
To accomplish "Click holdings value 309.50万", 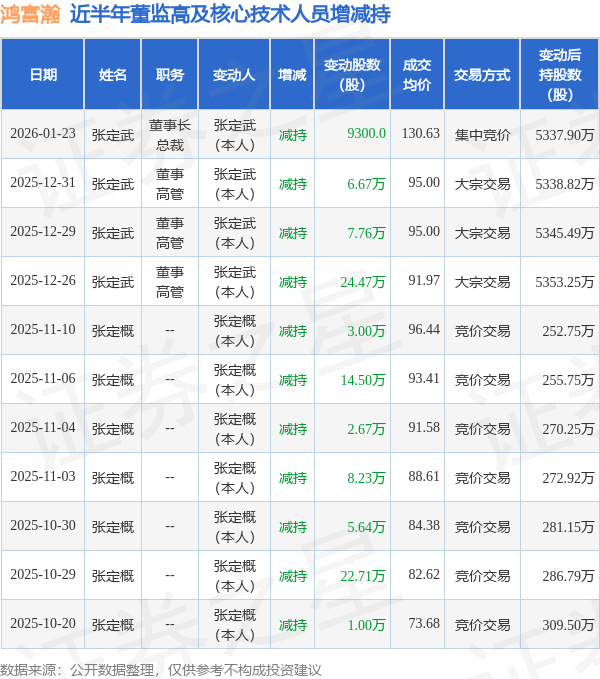I will point(568,624).
